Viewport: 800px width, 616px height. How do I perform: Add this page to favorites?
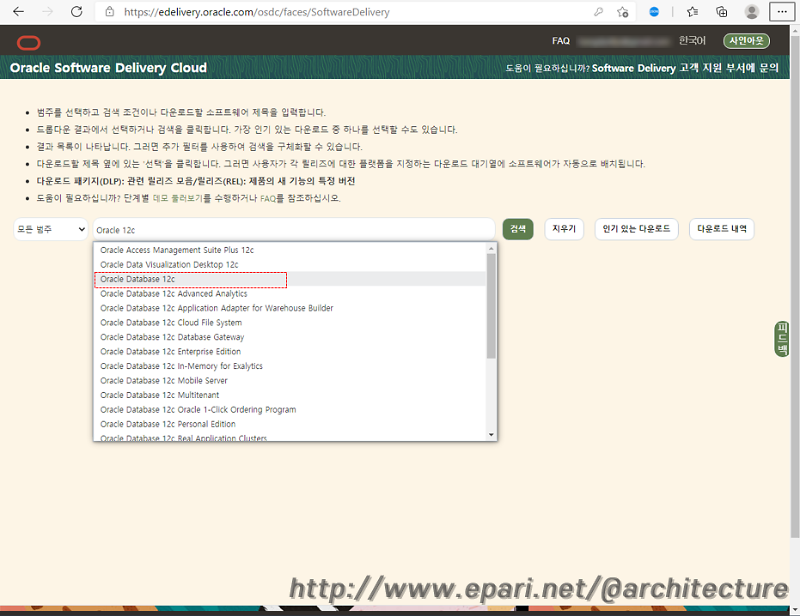(622, 12)
